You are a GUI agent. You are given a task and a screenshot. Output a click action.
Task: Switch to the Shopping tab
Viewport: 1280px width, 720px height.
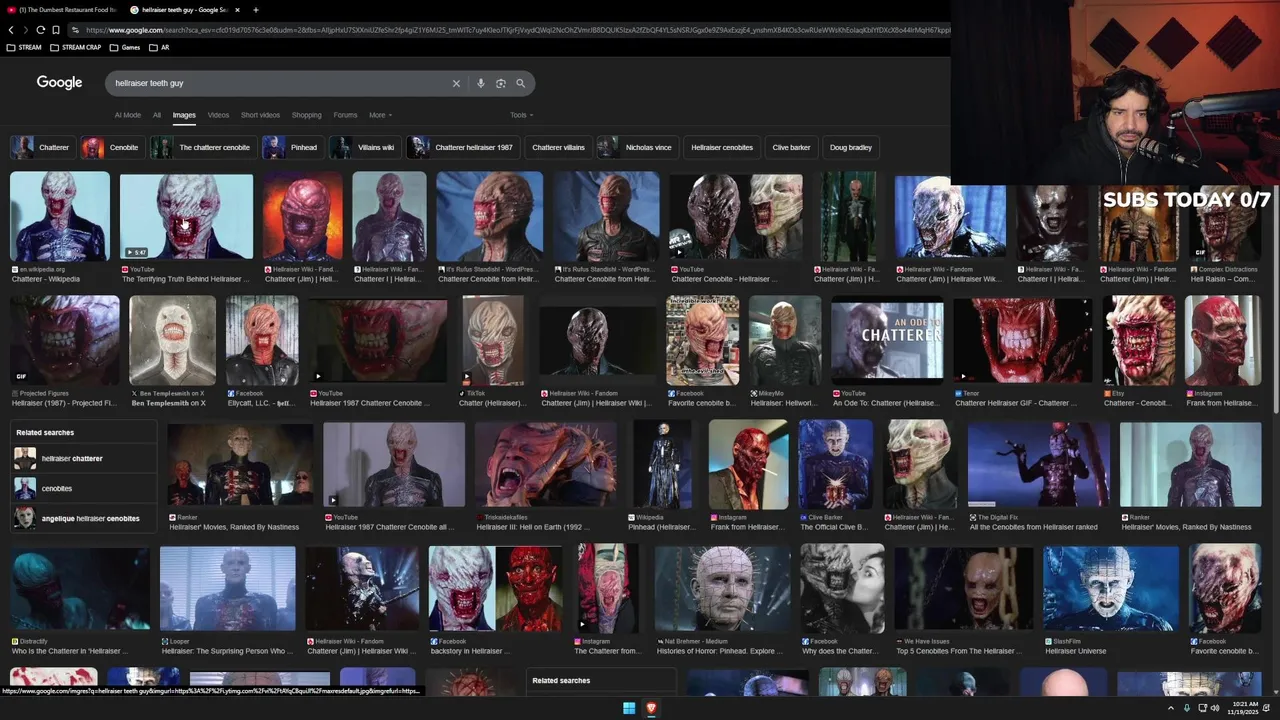coord(306,115)
